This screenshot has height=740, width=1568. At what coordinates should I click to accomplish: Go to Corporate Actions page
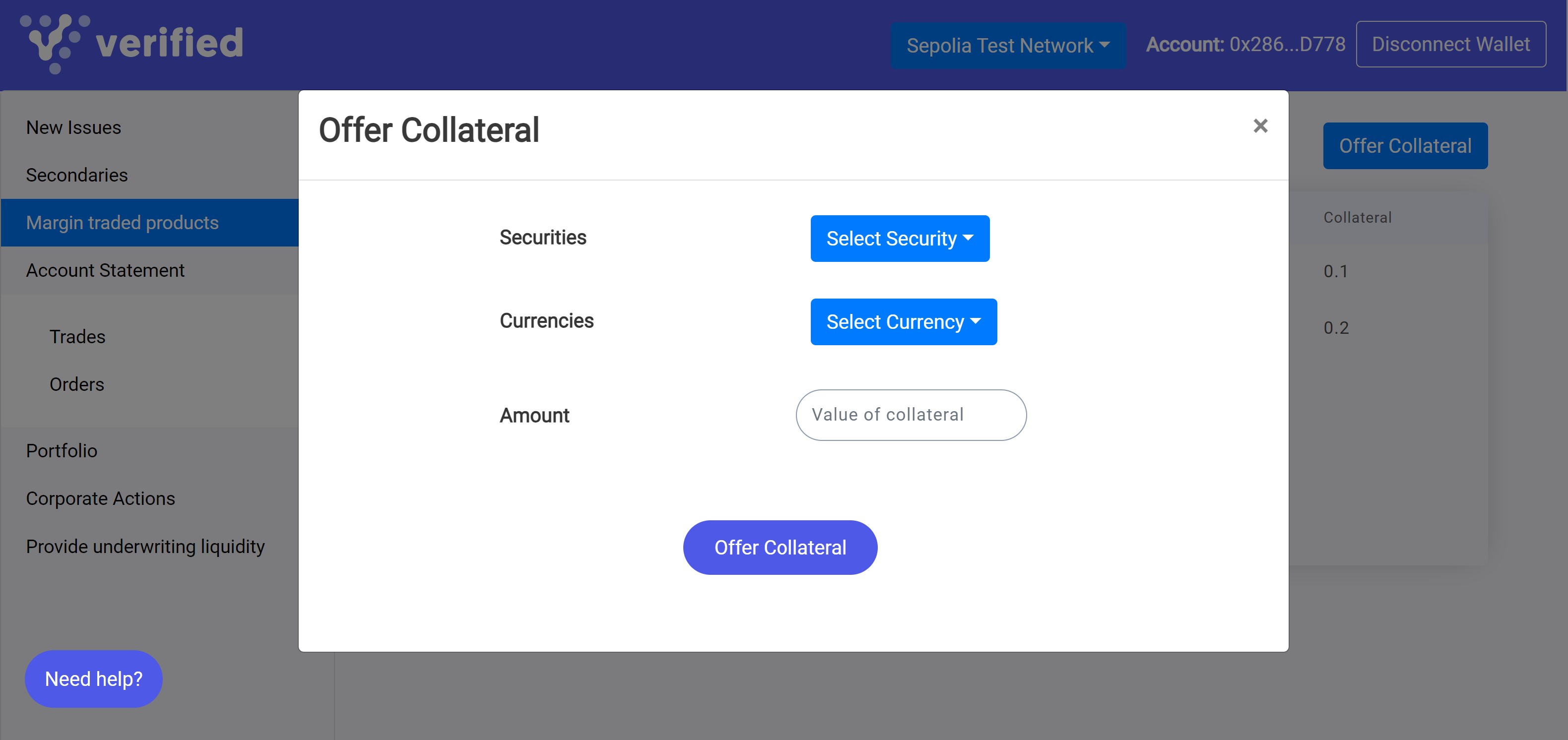pos(100,498)
